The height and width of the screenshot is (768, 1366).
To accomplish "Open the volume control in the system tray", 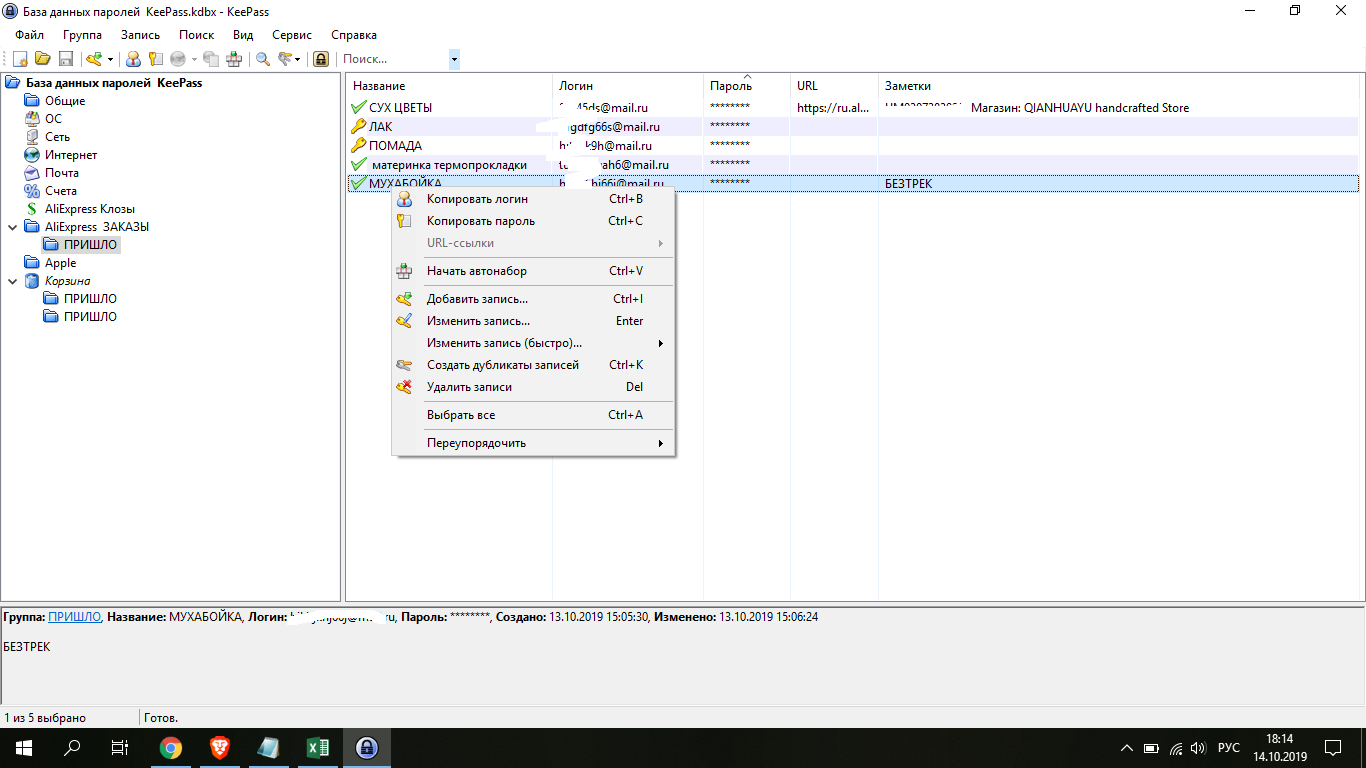I will point(1198,748).
